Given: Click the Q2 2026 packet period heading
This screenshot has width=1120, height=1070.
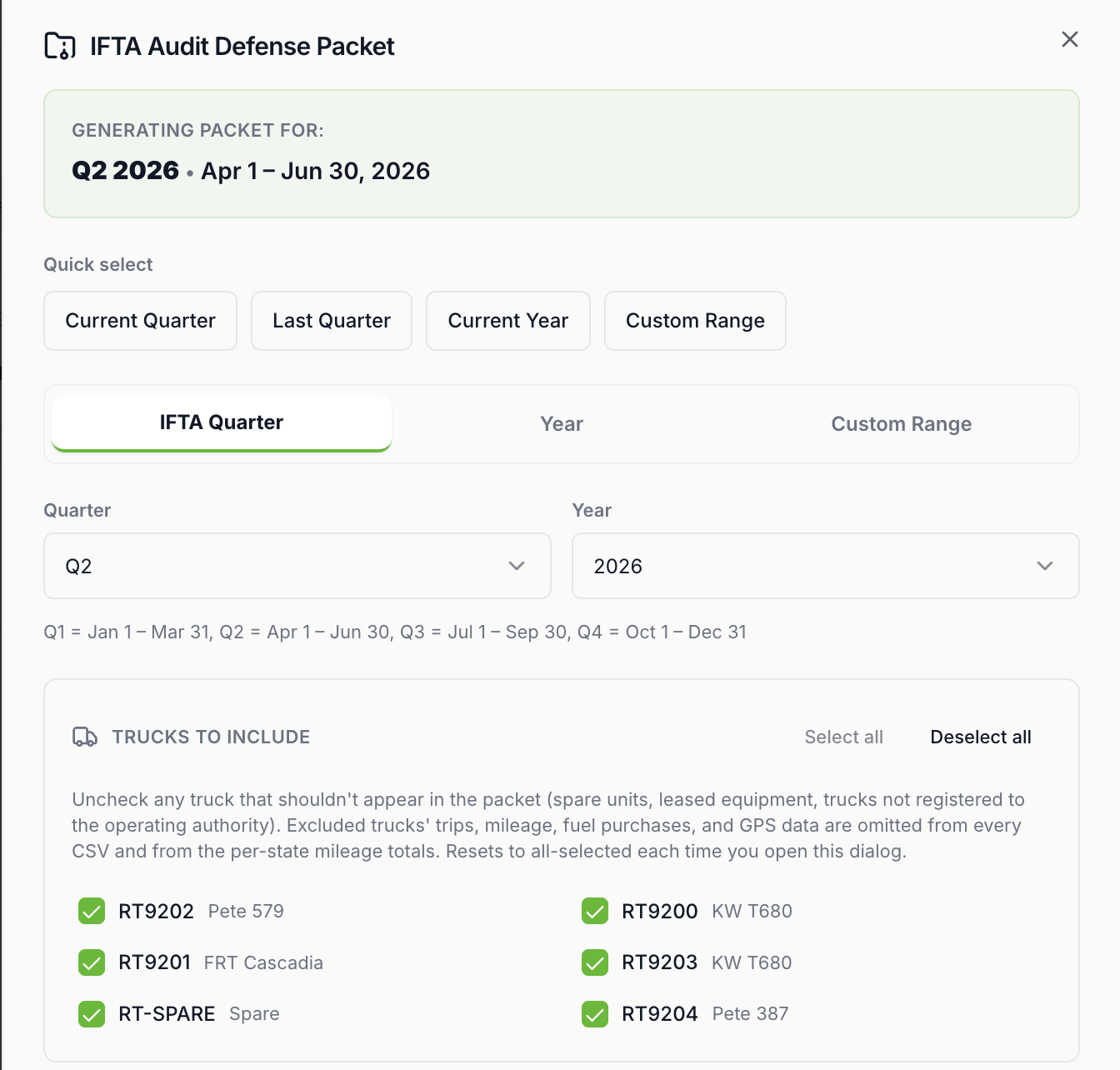Looking at the screenshot, I should click(x=125, y=170).
